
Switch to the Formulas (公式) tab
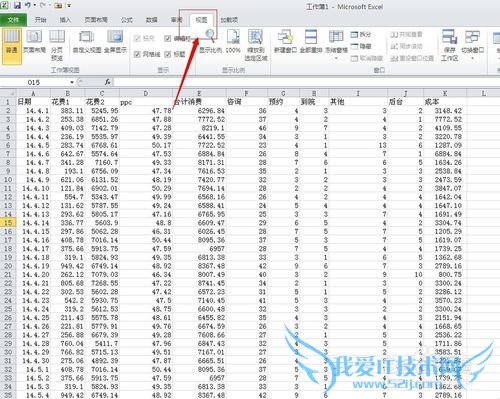click(x=126, y=20)
